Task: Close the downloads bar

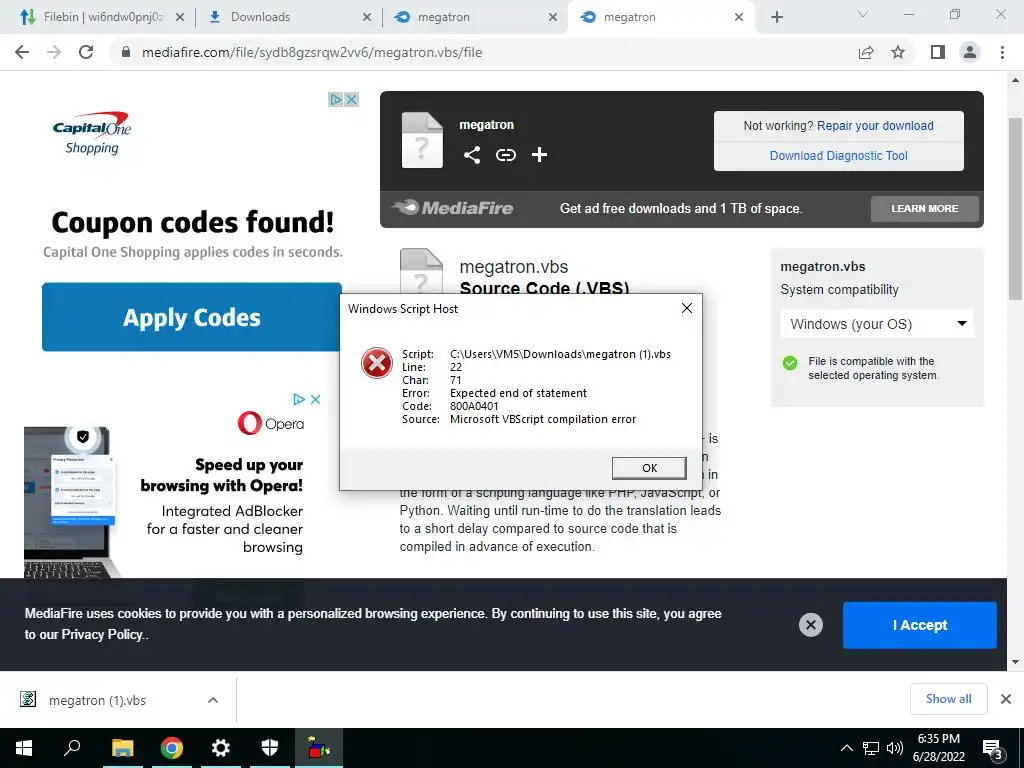Action: tap(1006, 699)
